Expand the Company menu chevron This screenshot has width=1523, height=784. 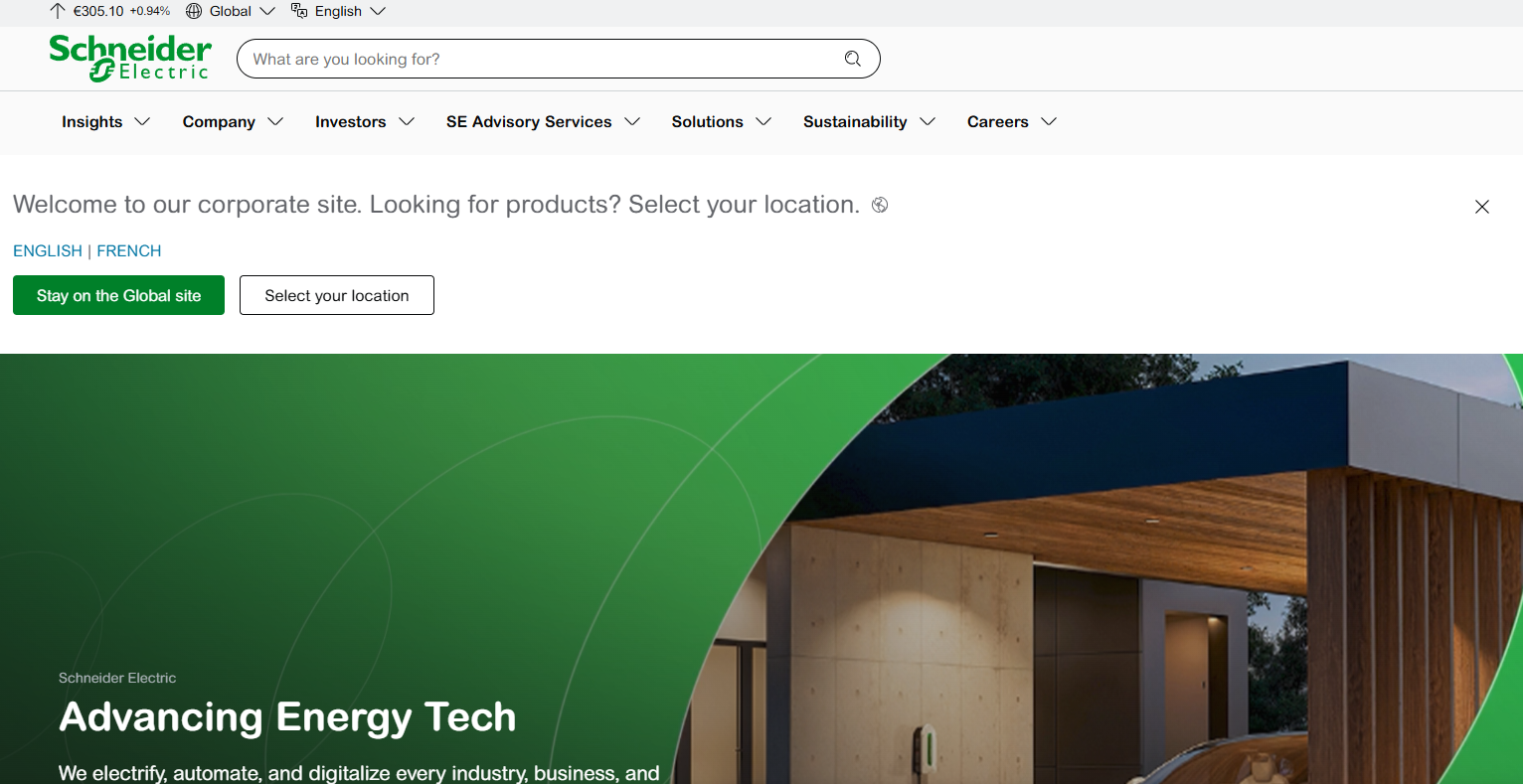pyautogui.click(x=275, y=122)
